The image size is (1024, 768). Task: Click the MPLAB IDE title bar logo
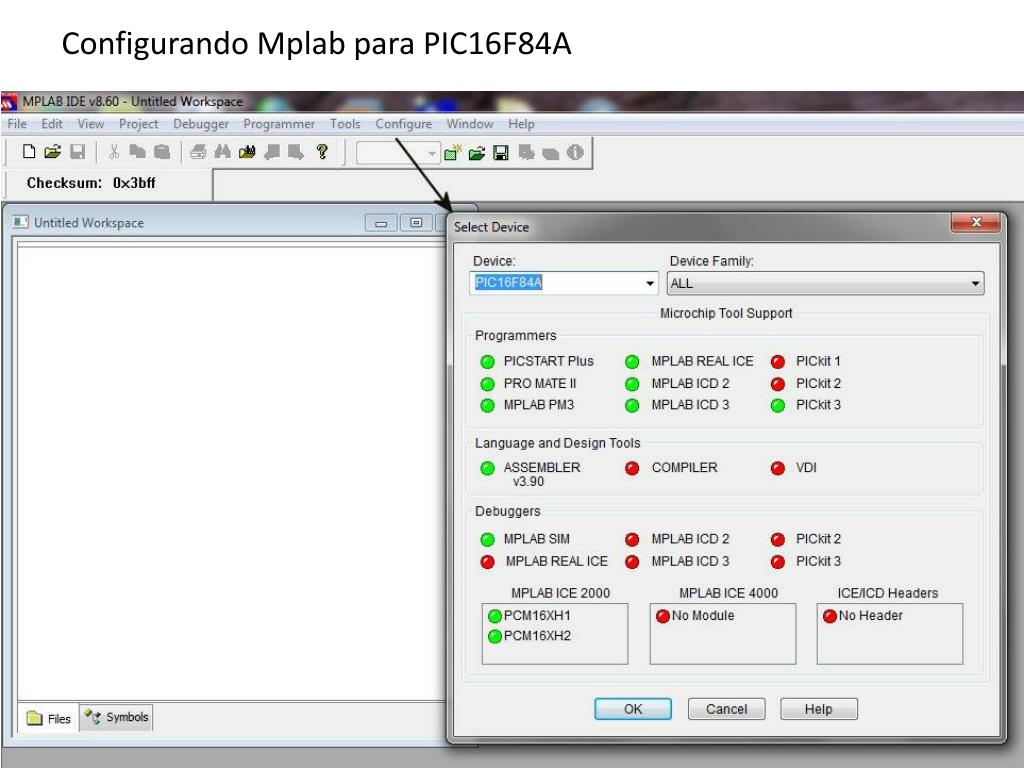coord(9,102)
